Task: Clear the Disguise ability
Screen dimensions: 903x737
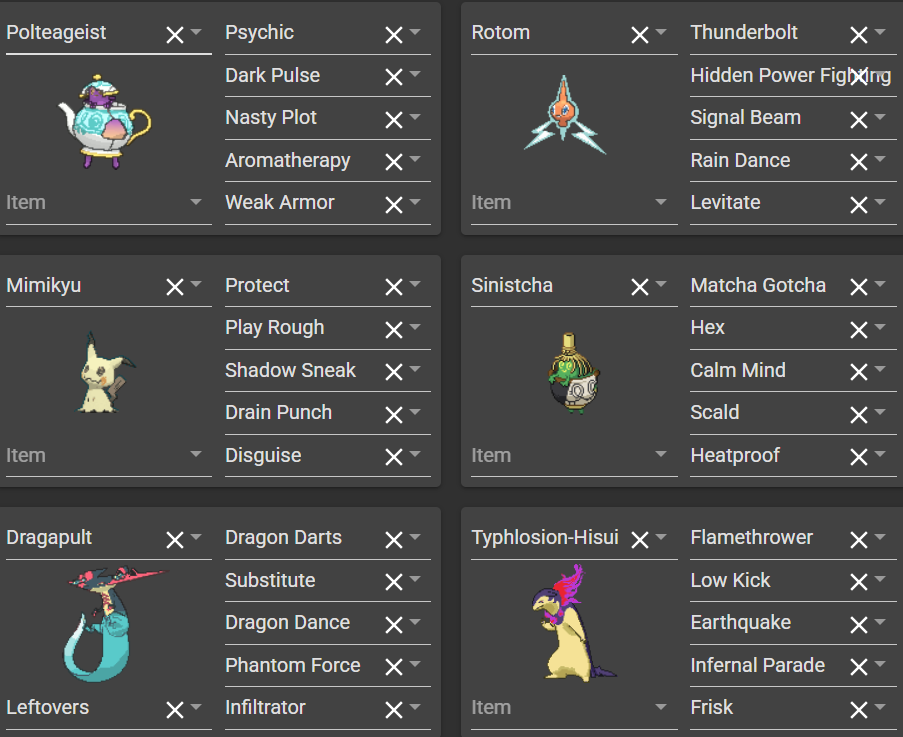Action: coord(394,457)
